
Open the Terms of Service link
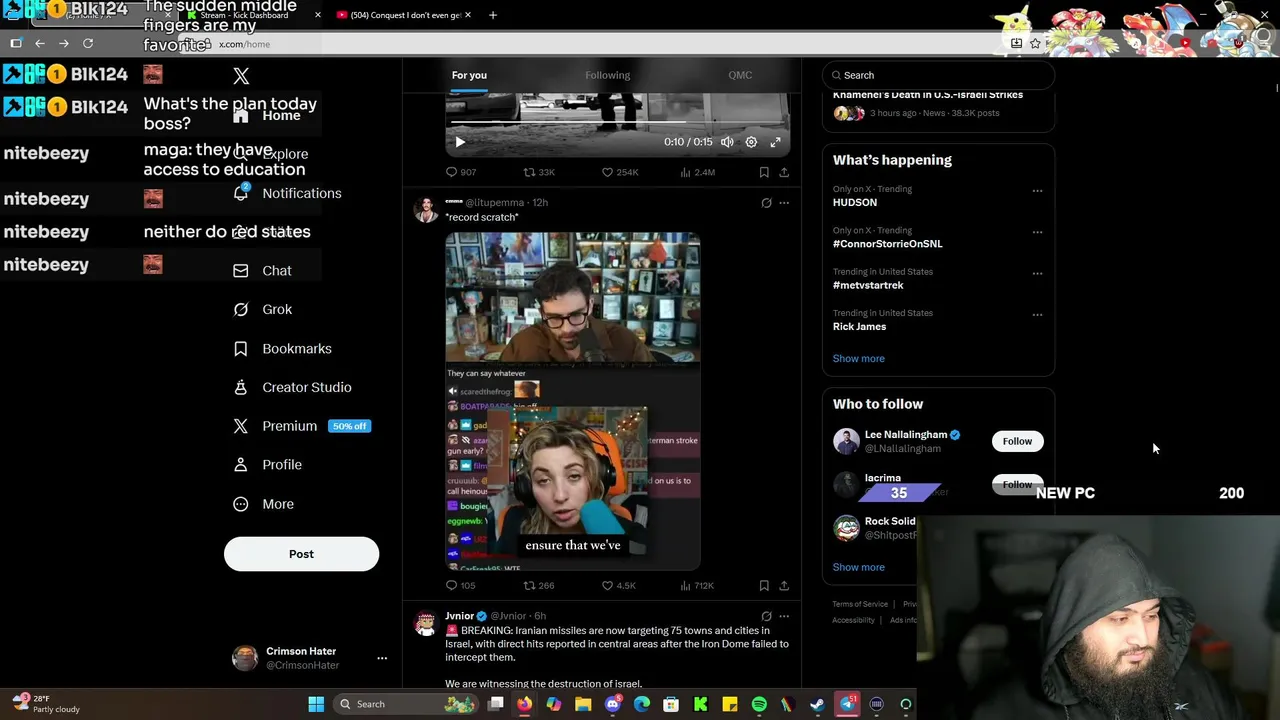point(860,604)
